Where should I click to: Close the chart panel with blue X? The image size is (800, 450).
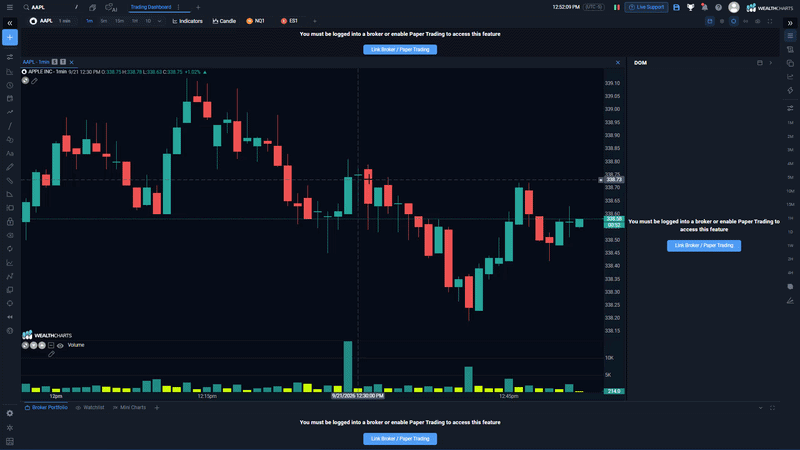[x=618, y=62]
